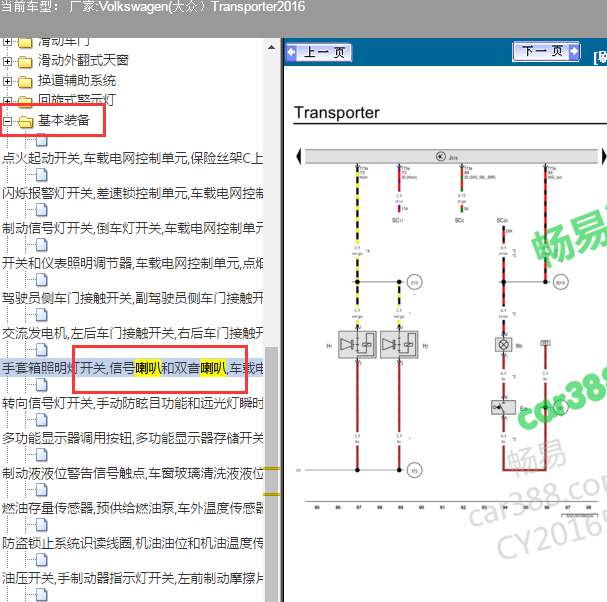The width and height of the screenshot is (607, 602).
Task: Expand the 换道辅助系统 folder node
Action: (x=7, y=81)
